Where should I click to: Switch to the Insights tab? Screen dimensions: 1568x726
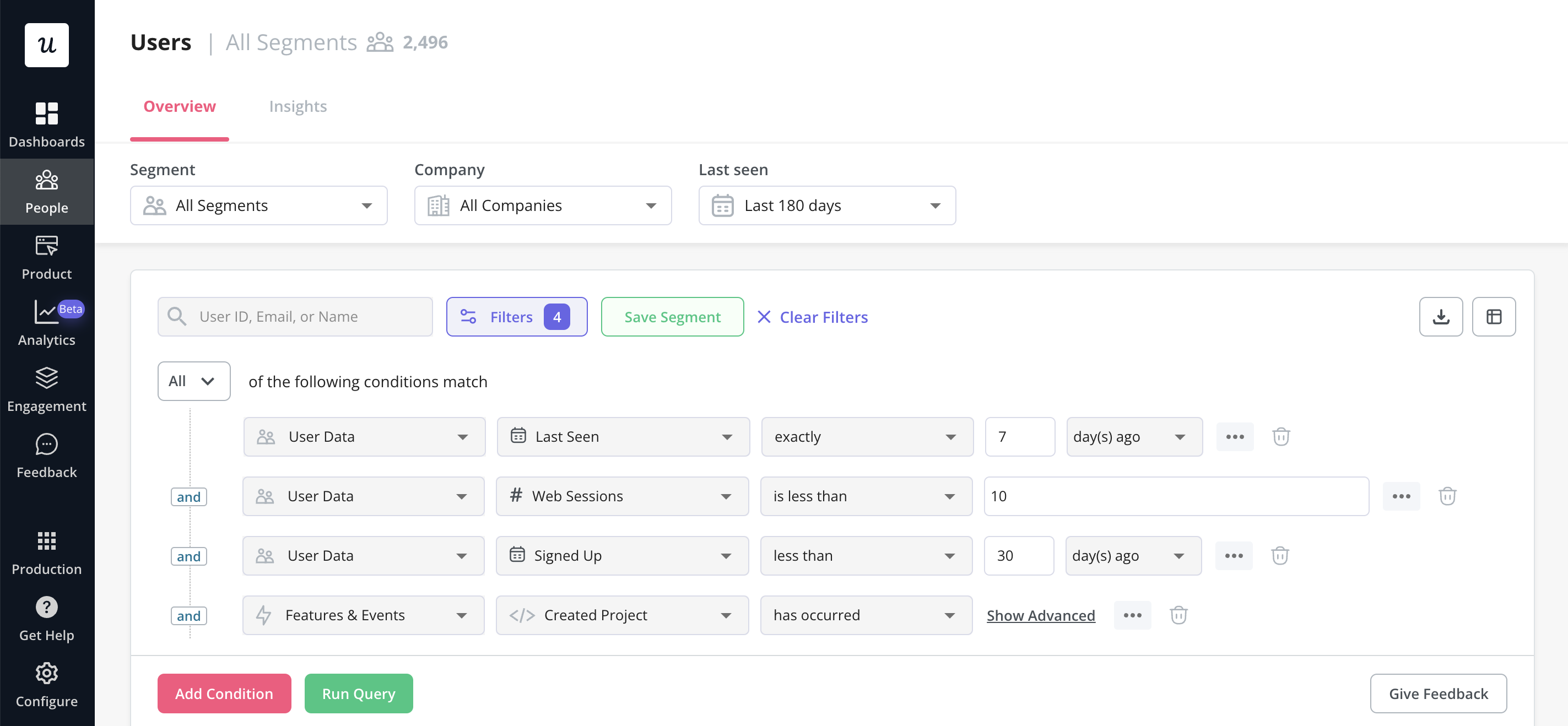[x=298, y=106]
